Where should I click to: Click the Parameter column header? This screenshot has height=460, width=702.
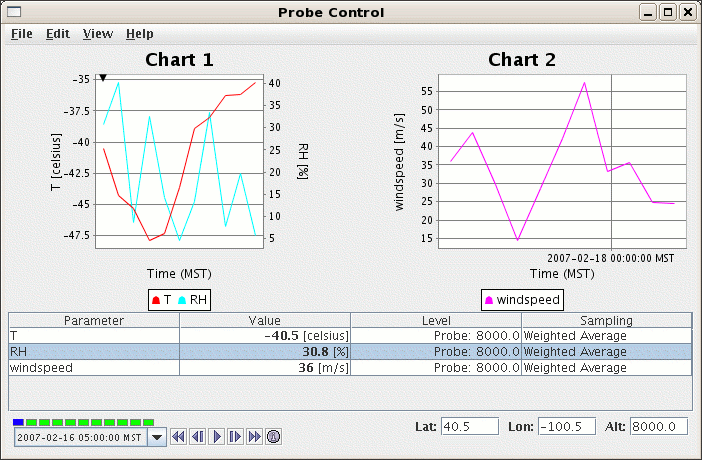[x=94, y=320]
